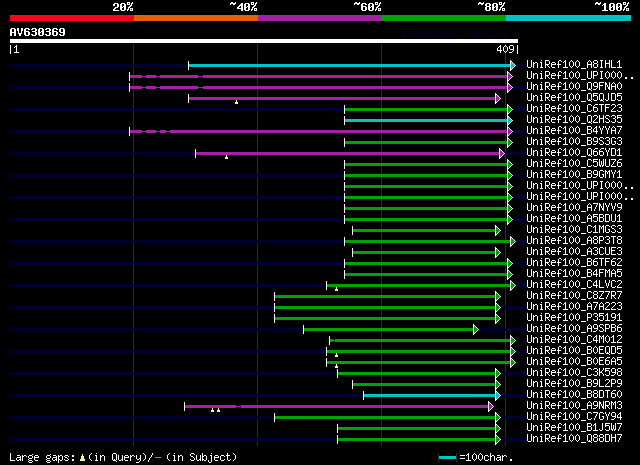Image resolution: width=640 pixels, height=465 pixels.
Task: Open hit UniRef100_Q5QJD5
Action: tap(574, 98)
